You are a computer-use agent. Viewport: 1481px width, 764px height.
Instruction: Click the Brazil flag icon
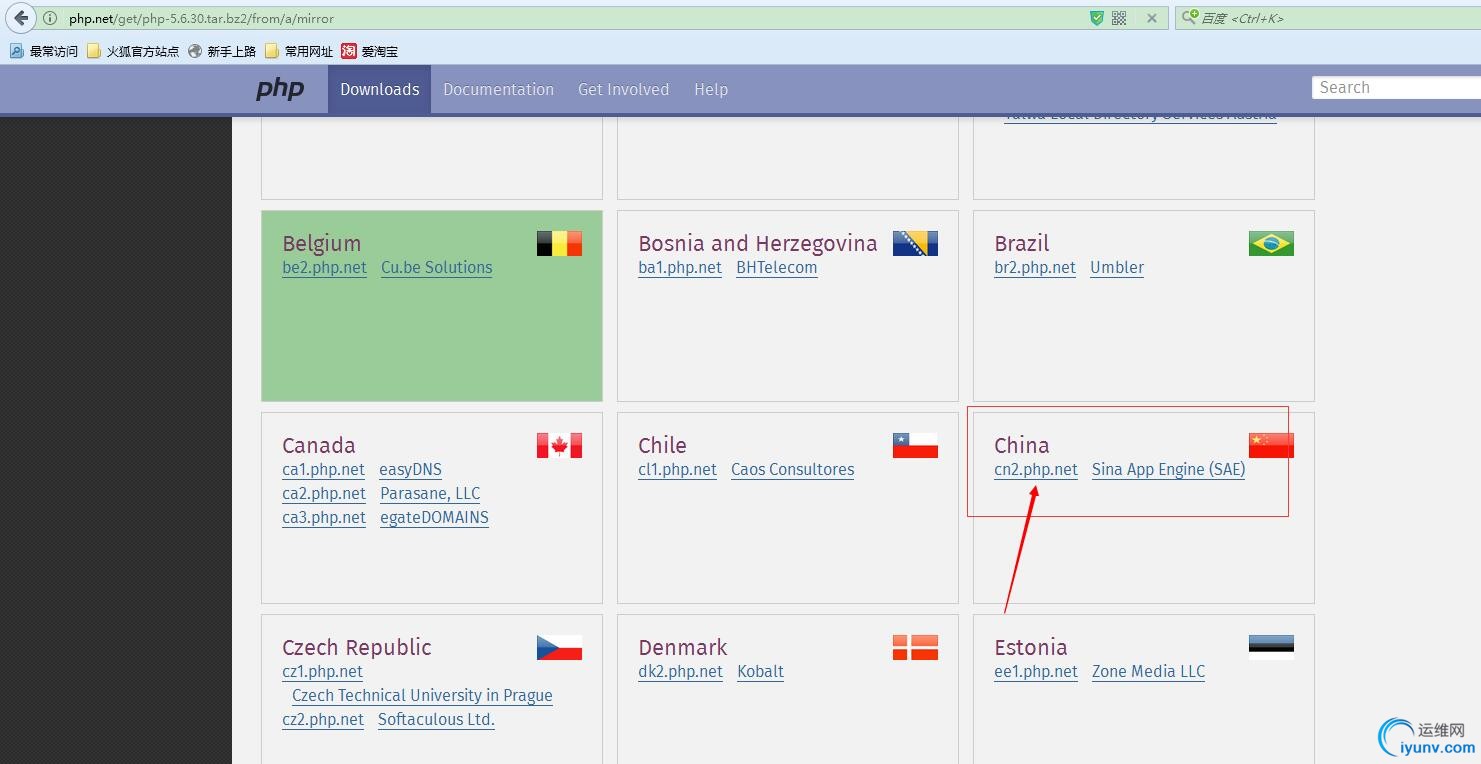[1271, 243]
